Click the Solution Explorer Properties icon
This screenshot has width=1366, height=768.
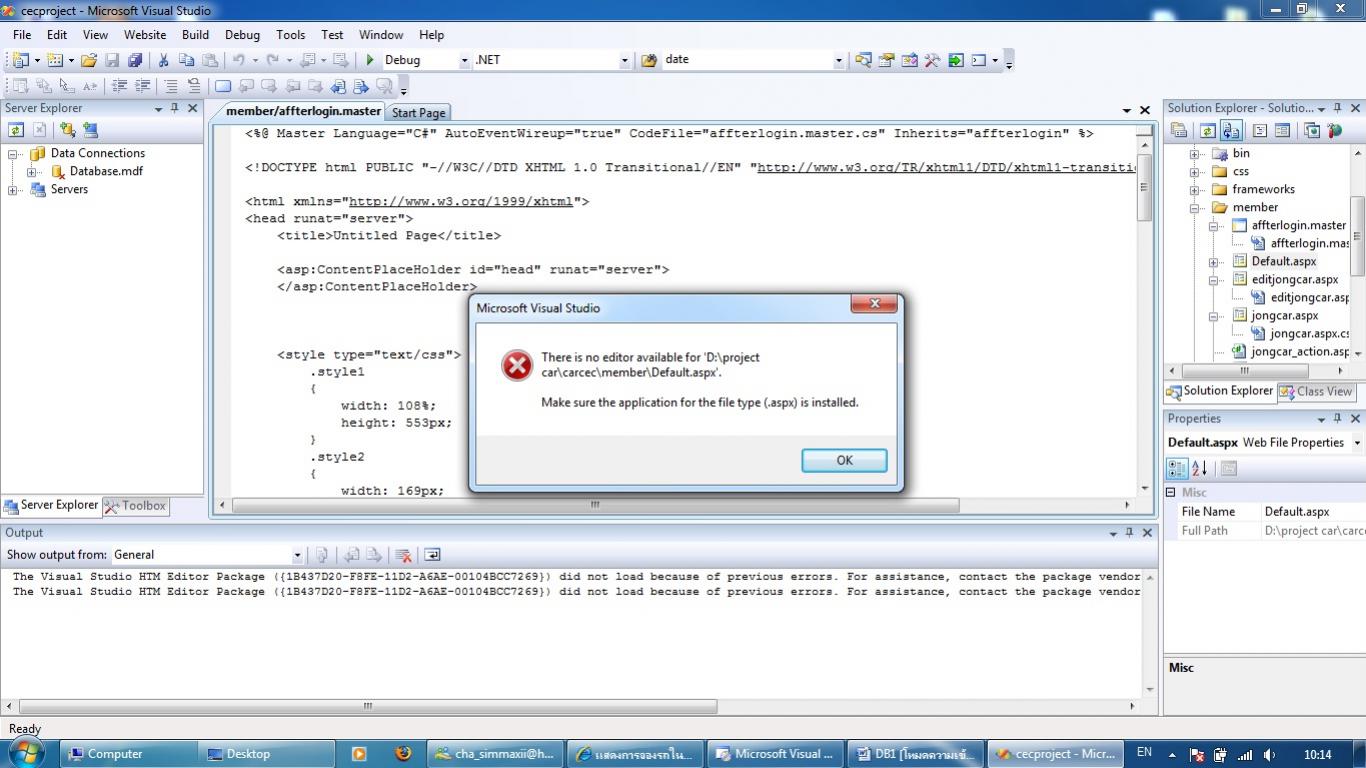(1179, 130)
